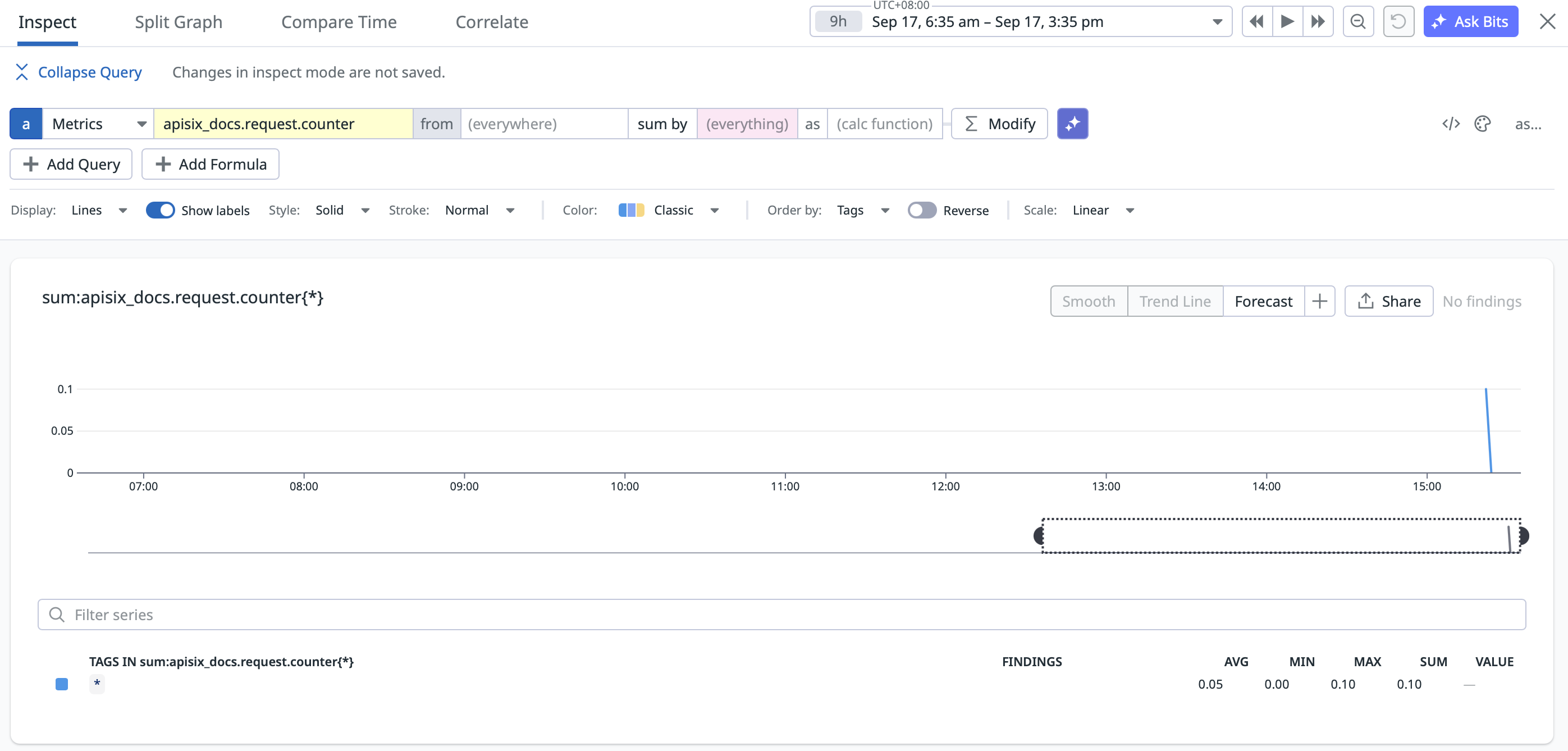Click the Filter series search field

781,614
